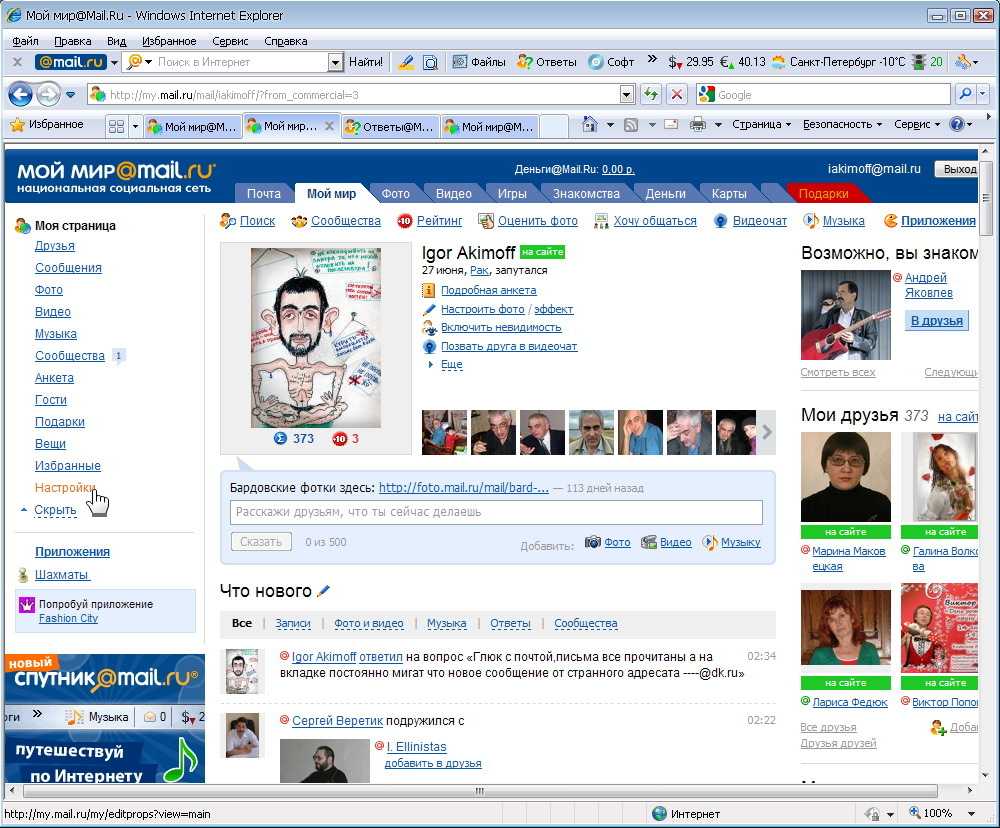Open the Безопасность dropdown menu

[842, 124]
